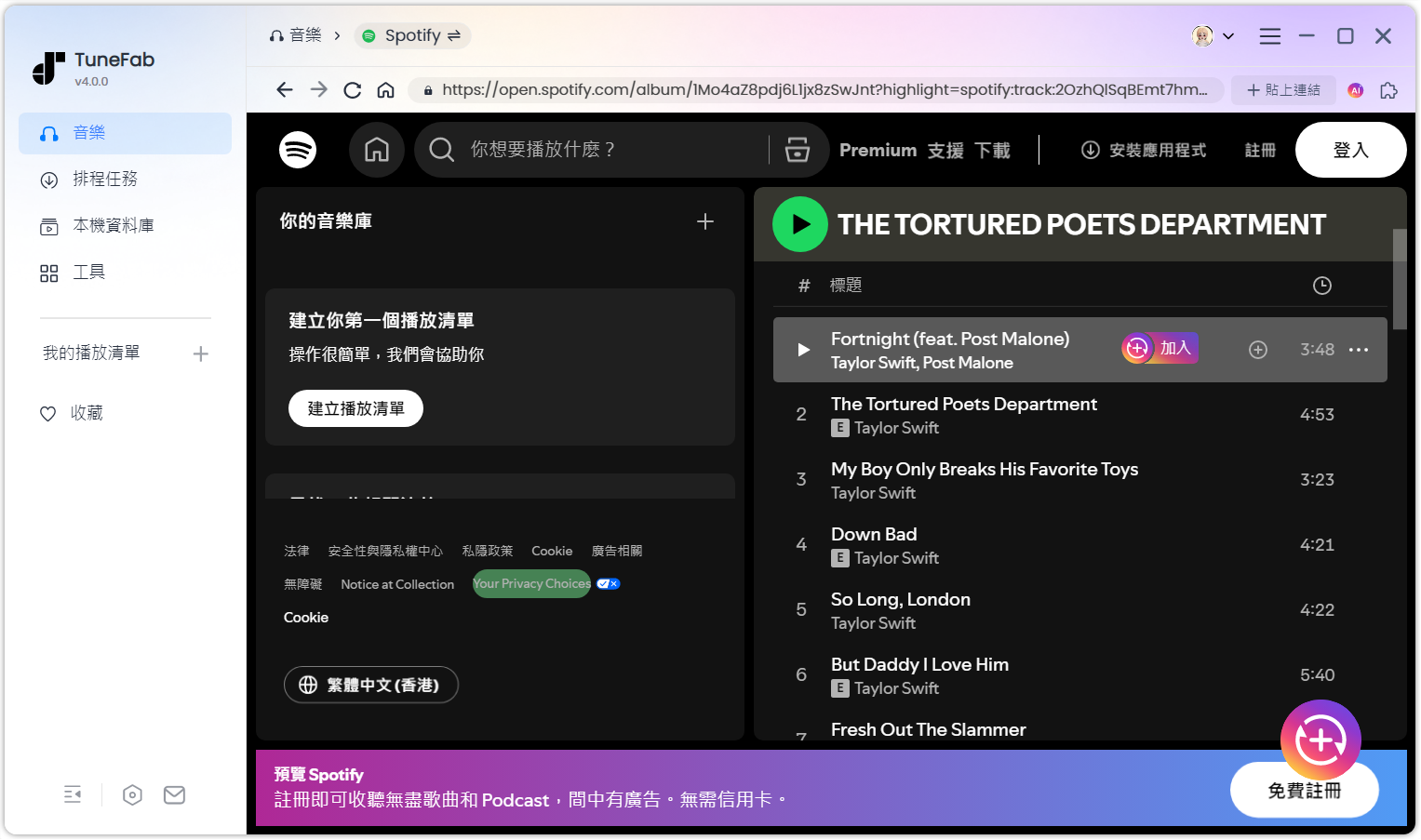Click the floating add-to-download button

click(1320, 740)
